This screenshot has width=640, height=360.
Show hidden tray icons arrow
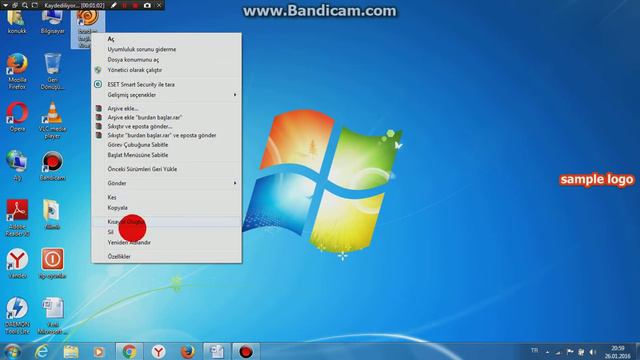click(x=547, y=352)
